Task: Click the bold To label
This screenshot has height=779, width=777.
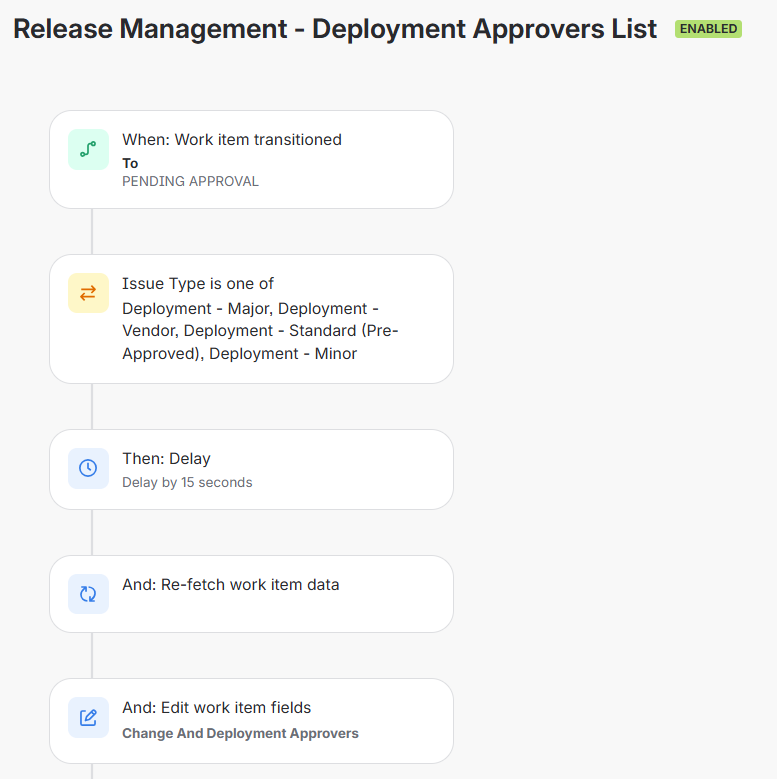Action: click(130, 163)
